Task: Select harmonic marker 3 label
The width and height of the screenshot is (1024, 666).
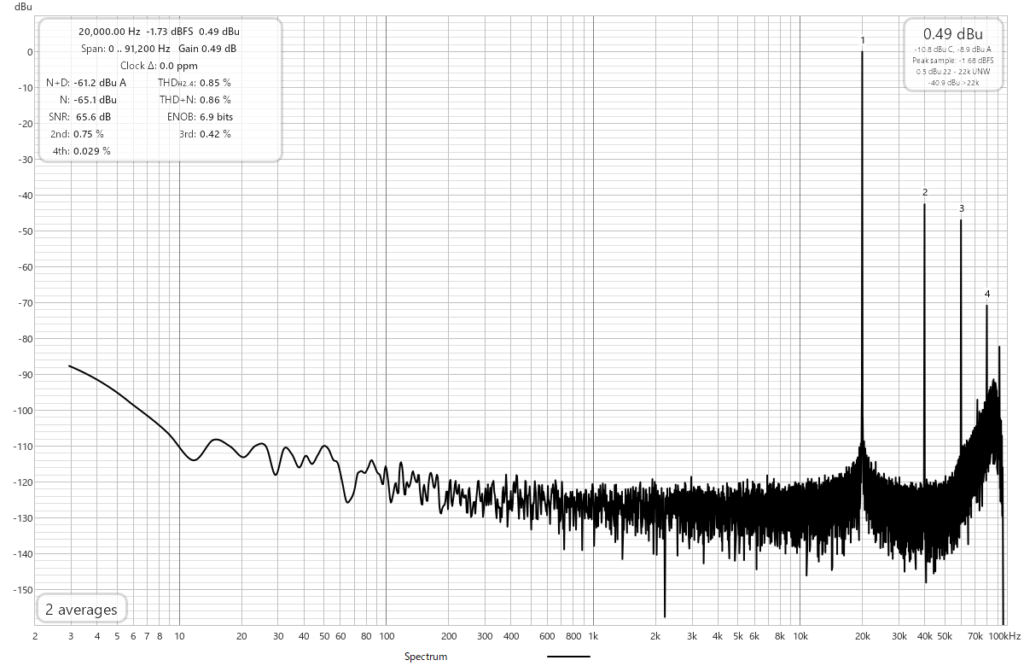Action: pos(961,209)
